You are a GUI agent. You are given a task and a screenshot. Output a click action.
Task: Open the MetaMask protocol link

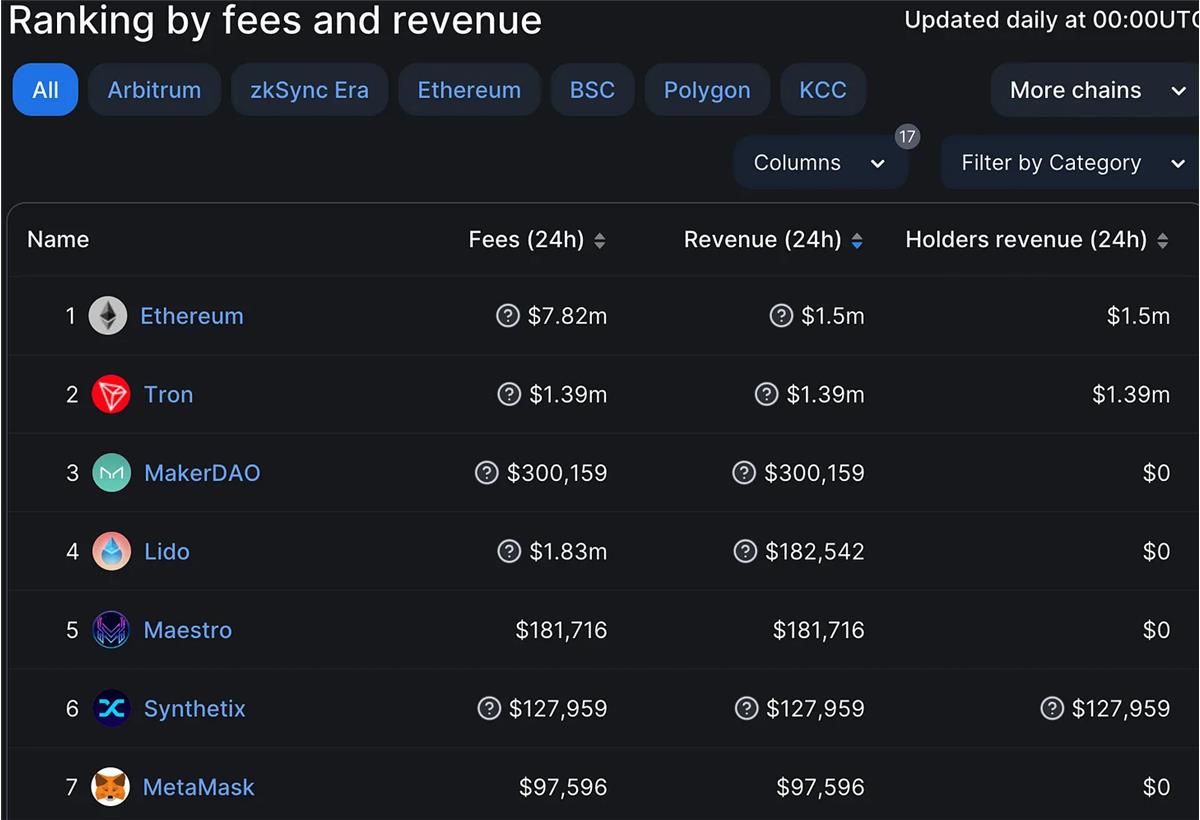199,787
